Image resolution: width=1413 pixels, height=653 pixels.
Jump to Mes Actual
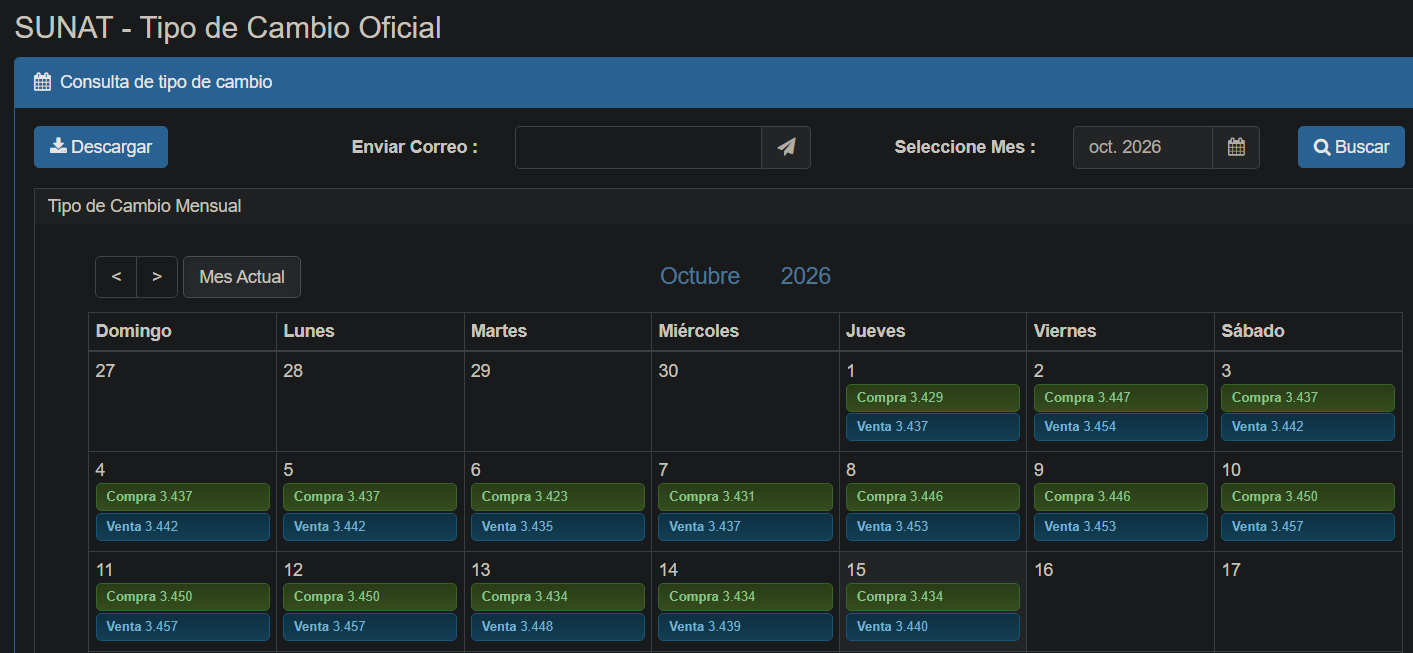pyautogui.click(x=242, y=277)
